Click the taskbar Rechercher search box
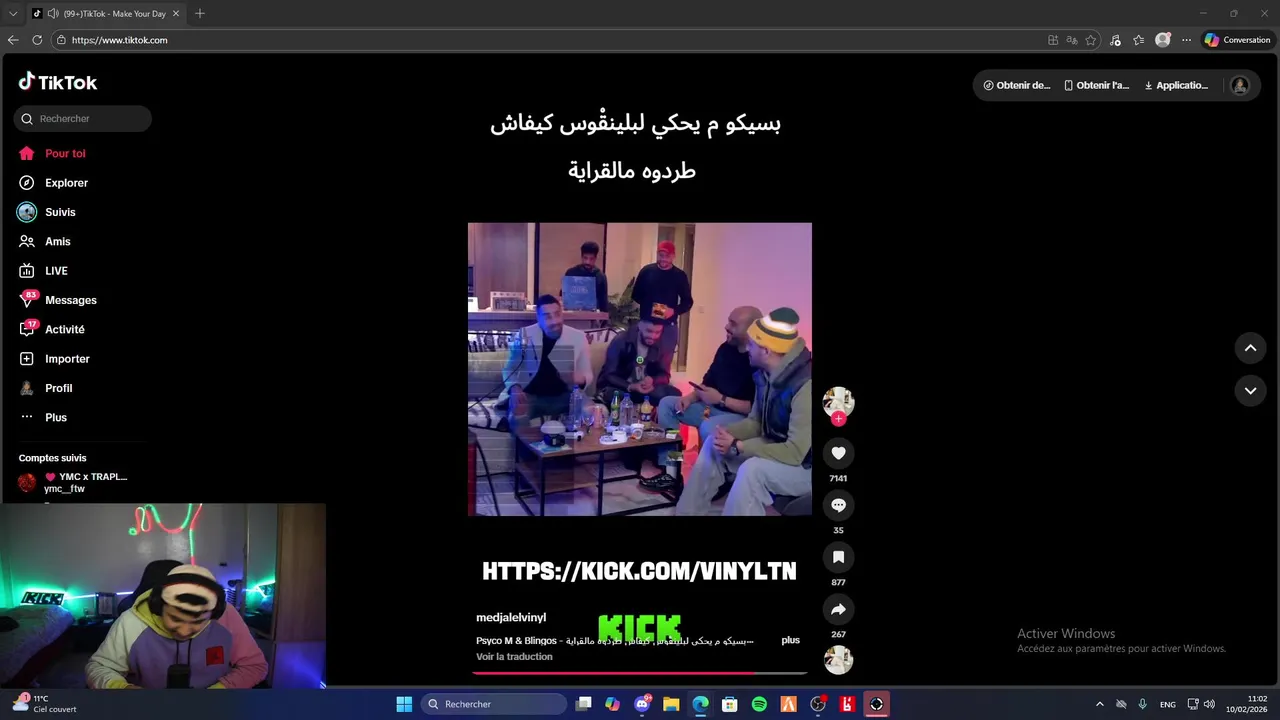Image resolution: width=1280 pixels, height=720 pixels. click(x=494, y=704)
